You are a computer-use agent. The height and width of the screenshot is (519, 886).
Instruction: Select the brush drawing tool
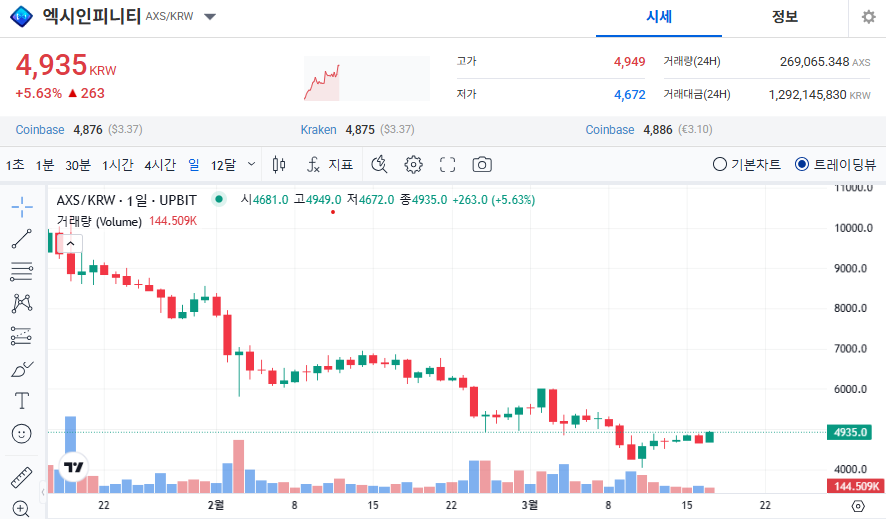22,369
